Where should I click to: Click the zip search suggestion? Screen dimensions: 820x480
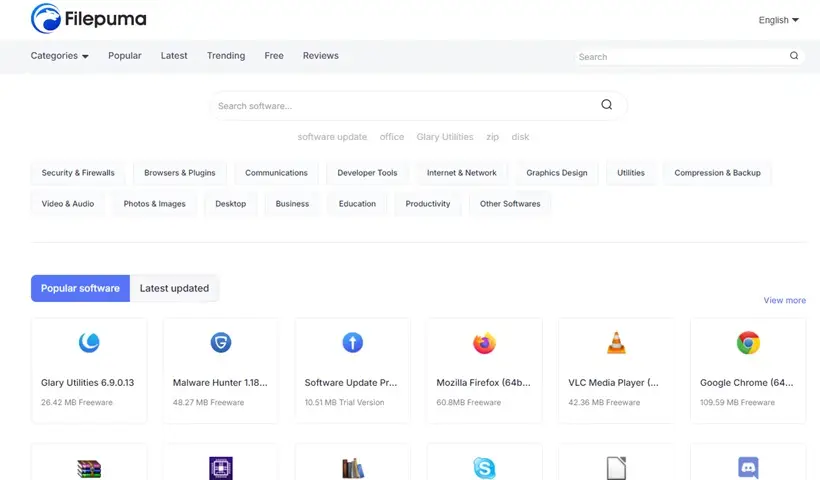point(493,136)
